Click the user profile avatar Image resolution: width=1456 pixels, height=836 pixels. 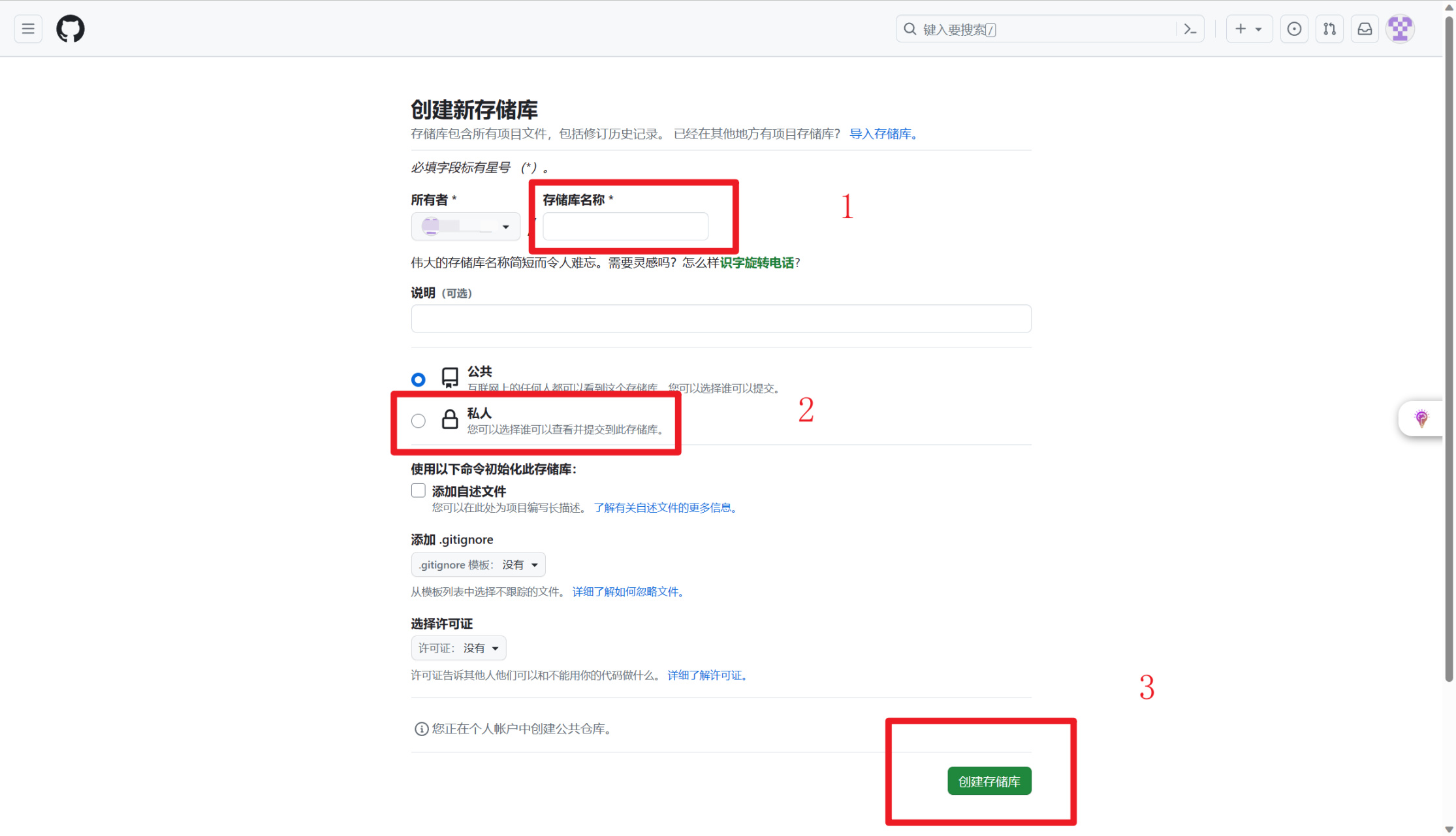(1400, 29)
